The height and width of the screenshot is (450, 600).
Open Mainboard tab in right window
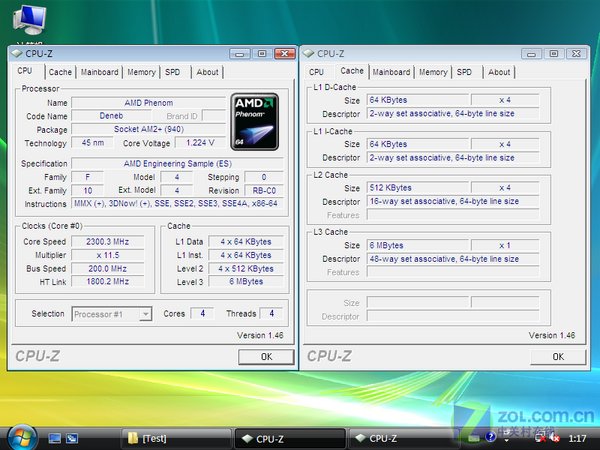coord(391,72)
